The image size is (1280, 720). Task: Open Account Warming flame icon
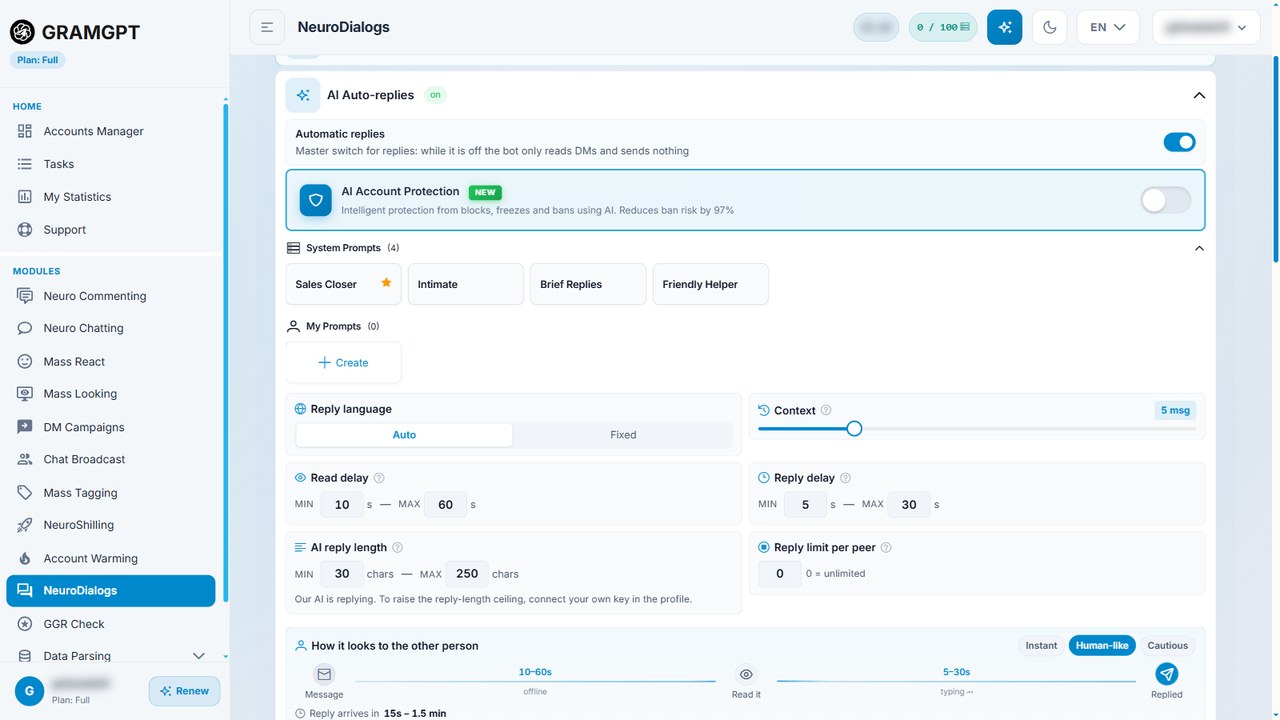25,558
